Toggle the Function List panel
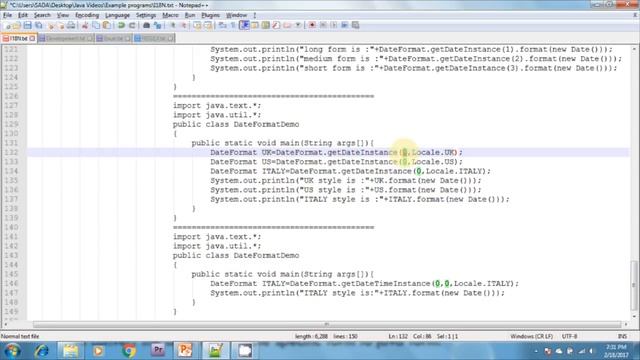 pos(276,25)
